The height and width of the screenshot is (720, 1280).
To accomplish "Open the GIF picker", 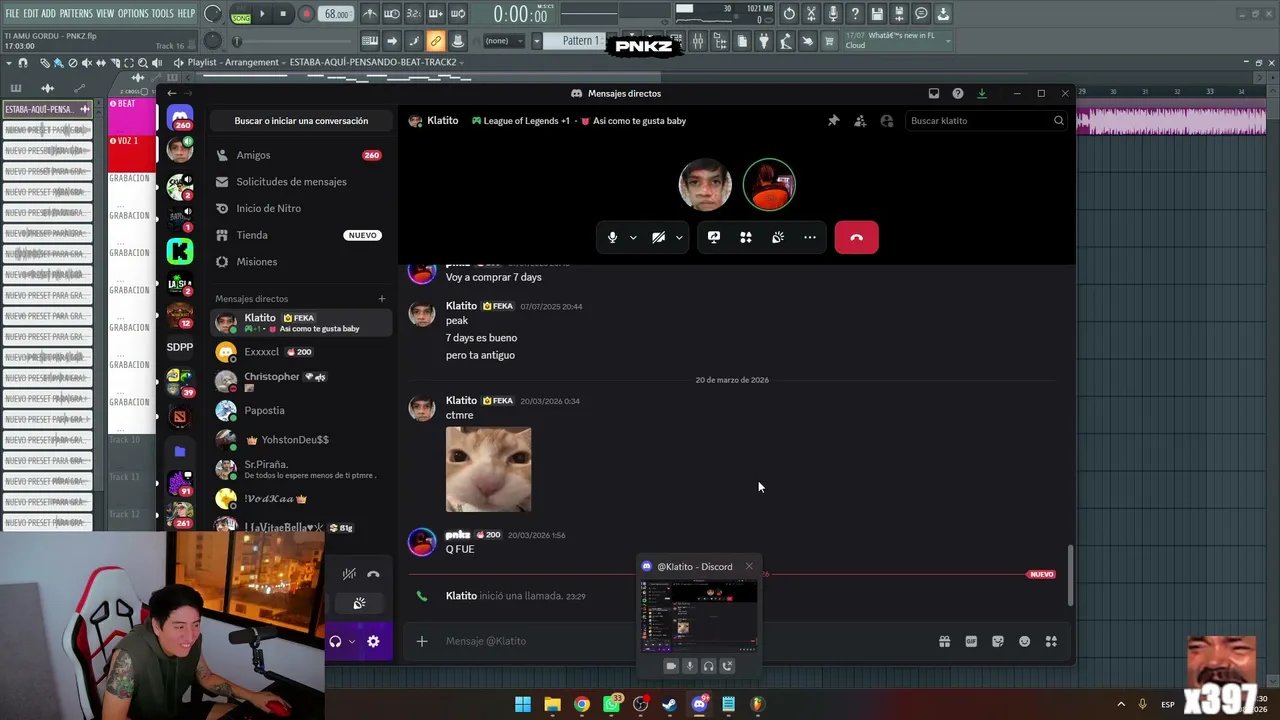I will [x=971, y=641].
